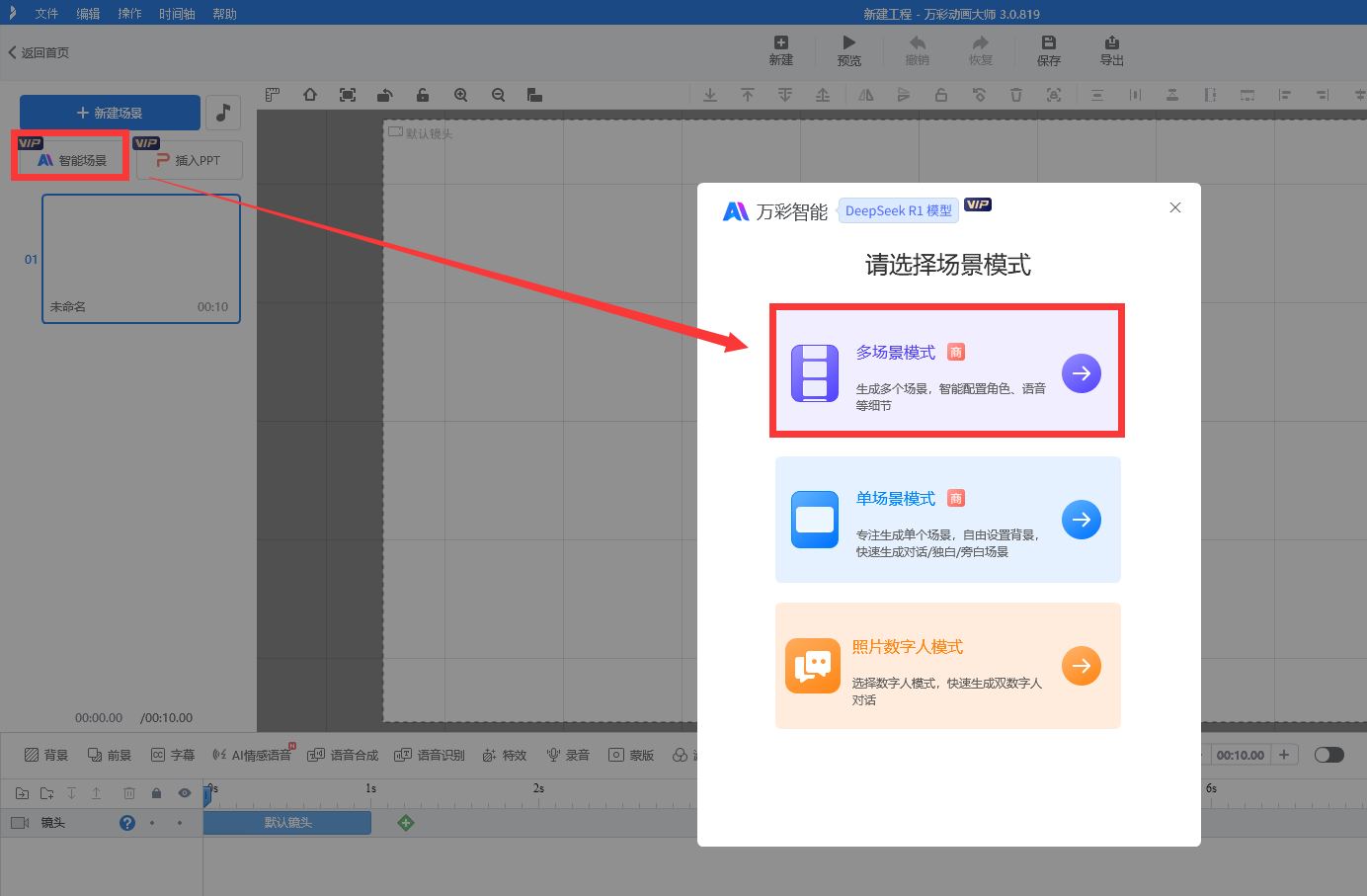The image size is (1367, 896).
Task: Click the DeepSeek R1 模型 tag
Action: pyautogui.click(x=899, y=210)
